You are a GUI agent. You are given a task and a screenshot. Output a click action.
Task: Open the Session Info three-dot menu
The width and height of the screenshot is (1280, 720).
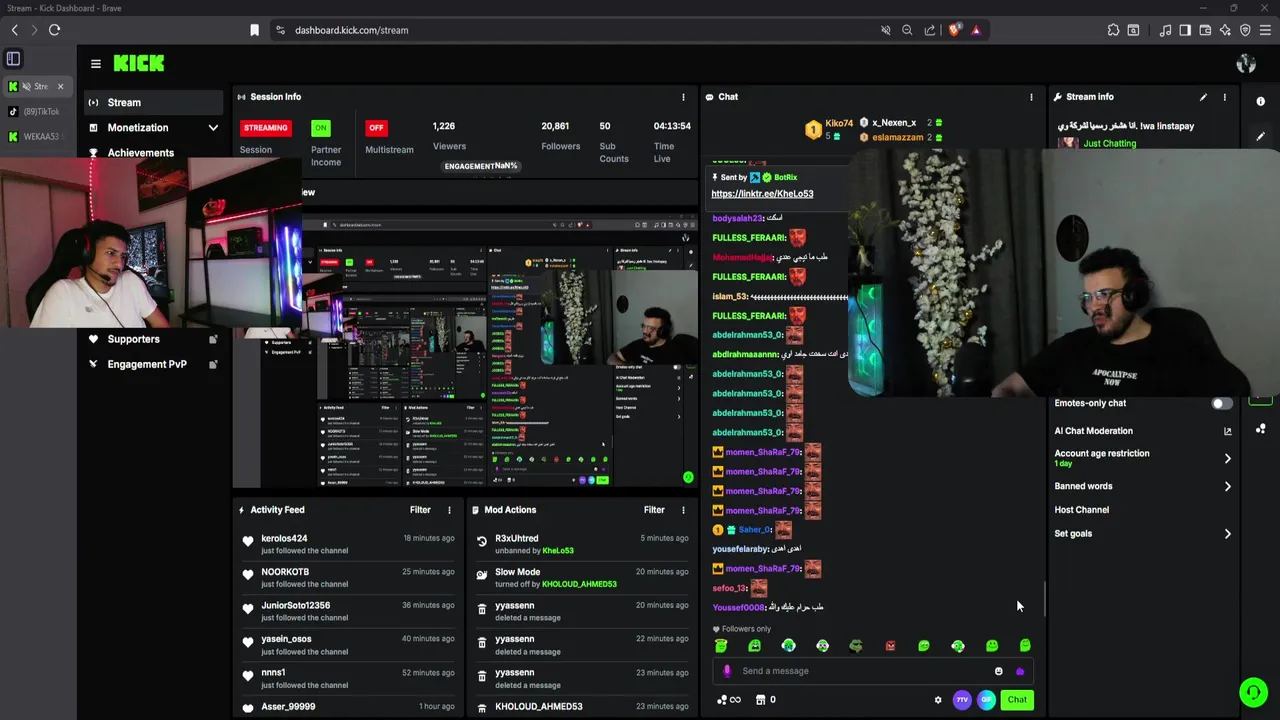(683, 97)
